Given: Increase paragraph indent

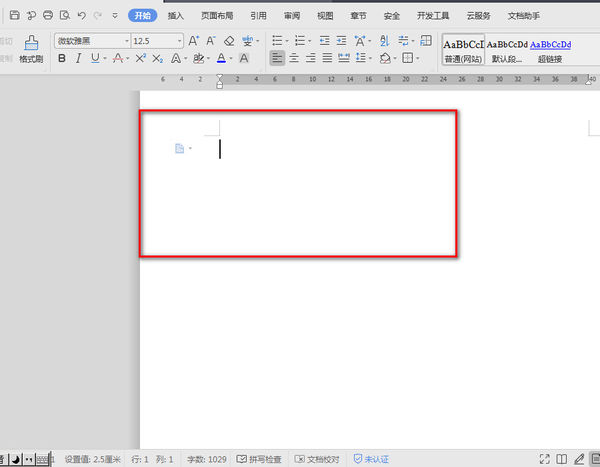Looking at the screenshot, I should click(341, 41).
